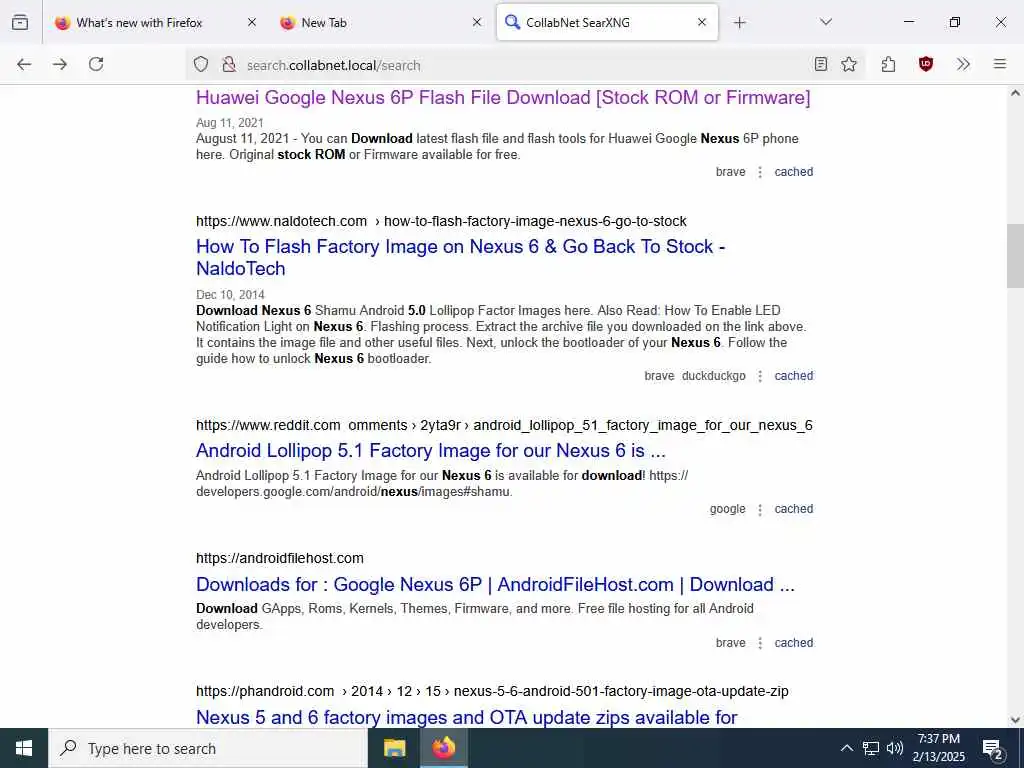Click the Dec 10, 2014 date text
The height and width of the screenshot is (768, 1024).
coord(230,295)
